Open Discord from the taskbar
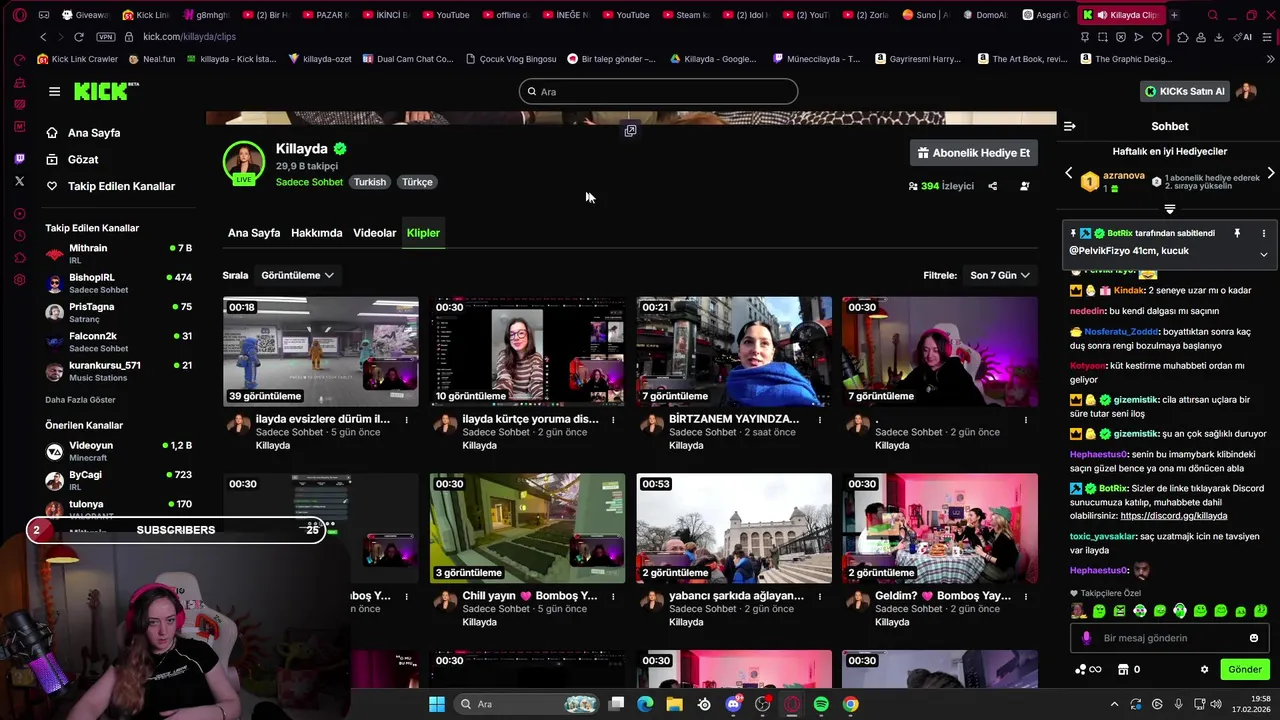The height and width of the screenshot is (720, 1280). coord(734,704)
